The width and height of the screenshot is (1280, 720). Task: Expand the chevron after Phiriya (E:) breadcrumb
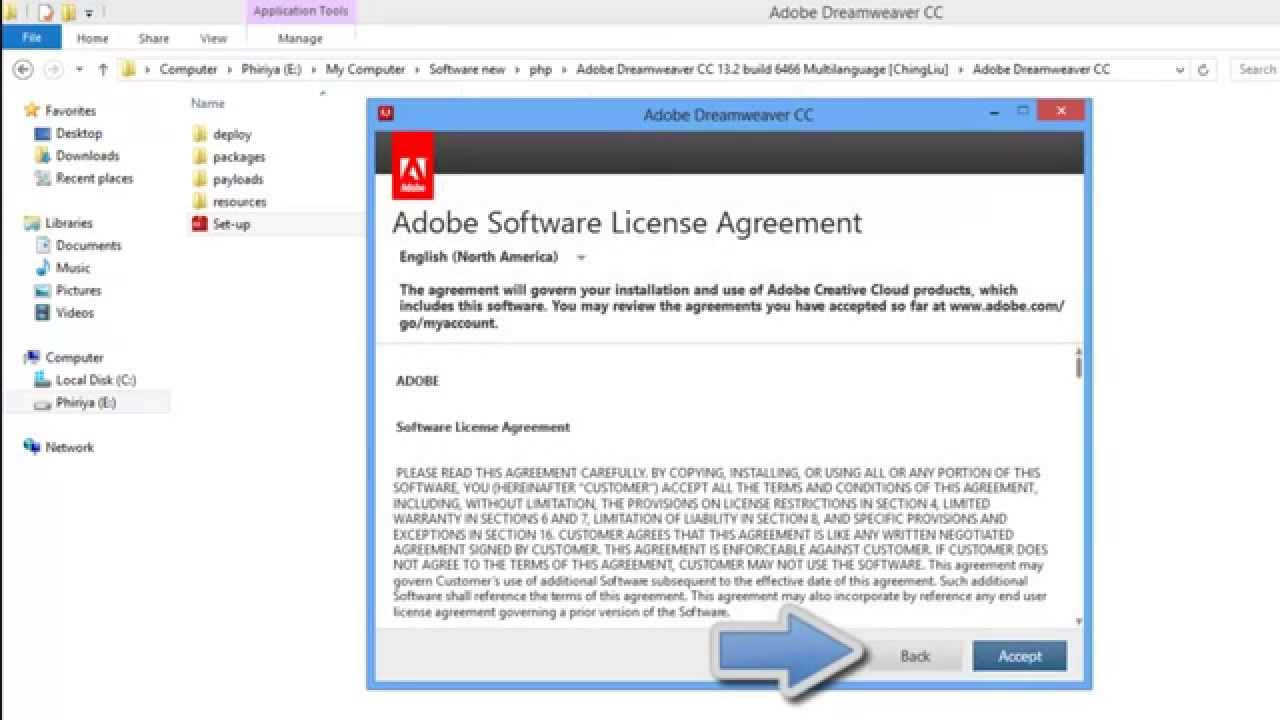316,70
